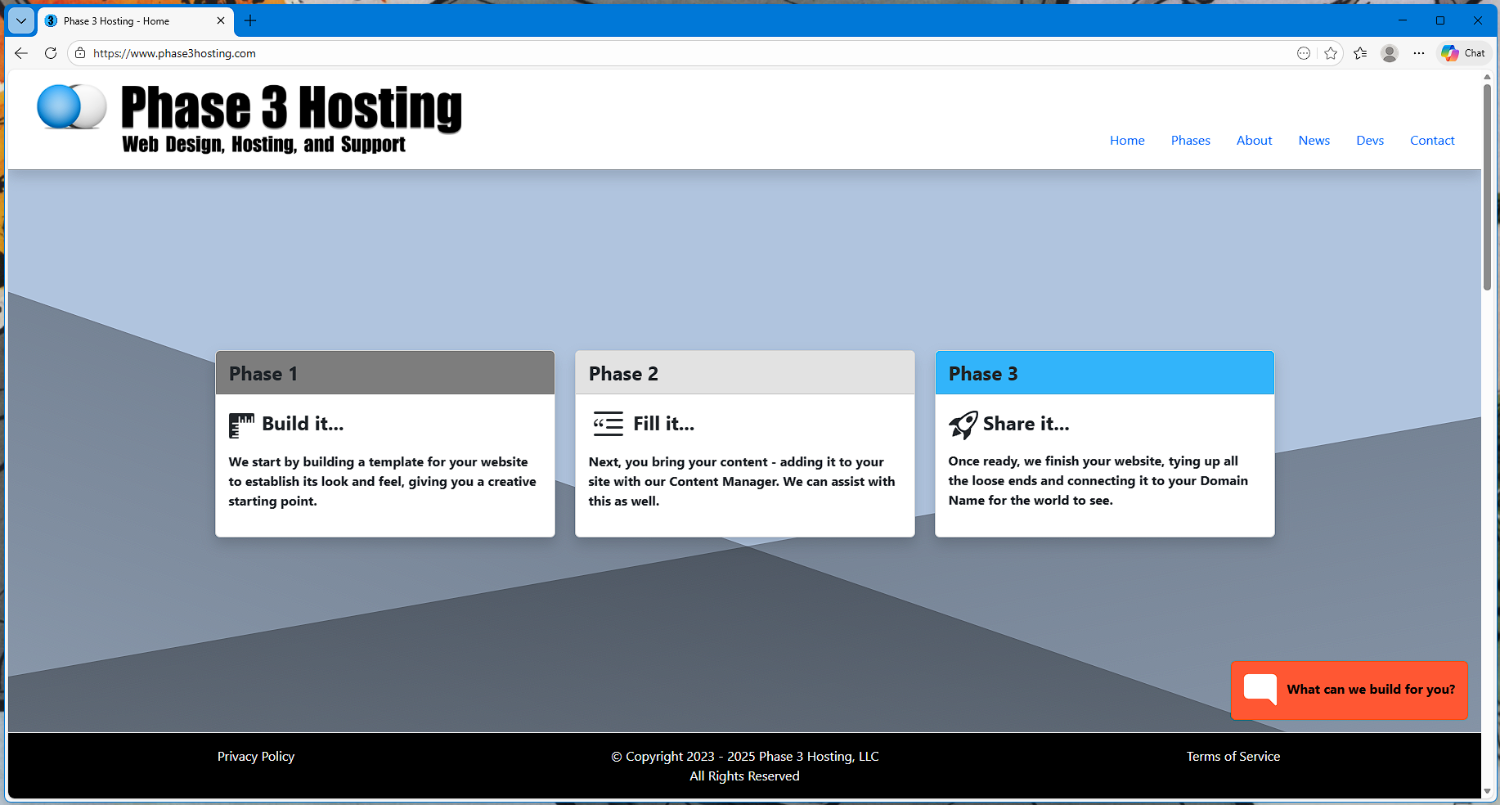Reload the page with refresh icon
Screen dimensions: 1500x805
pyautogui.click(x=51, y=53)
